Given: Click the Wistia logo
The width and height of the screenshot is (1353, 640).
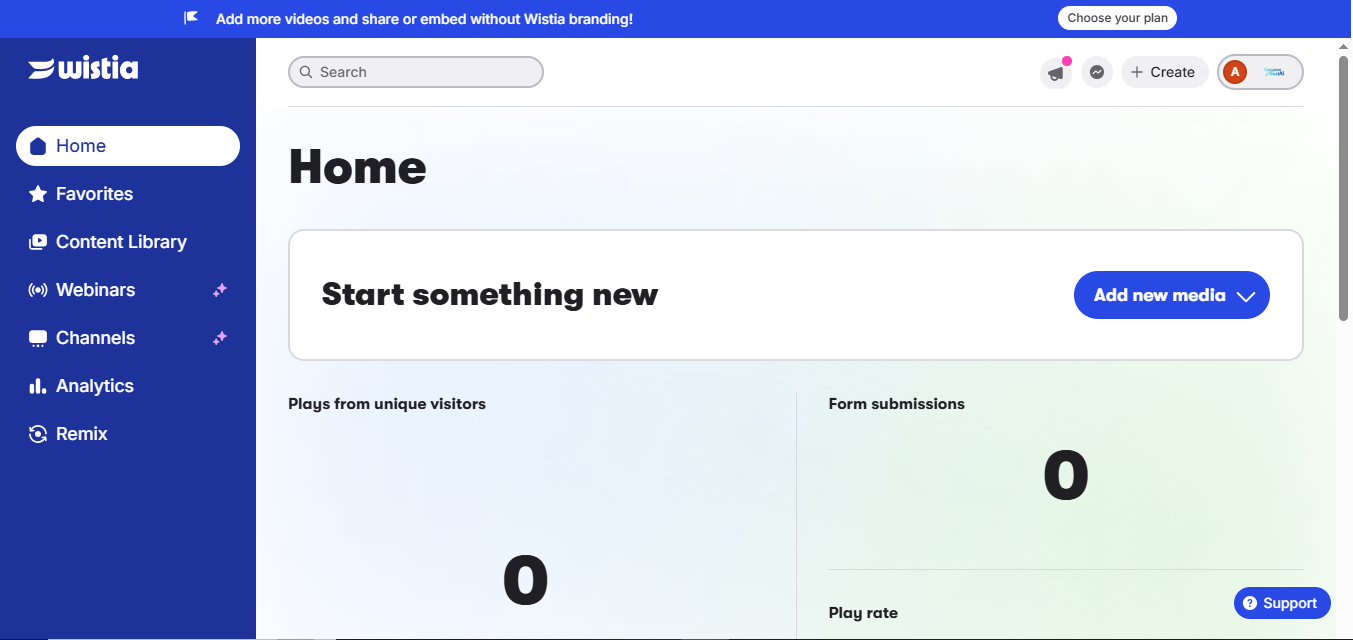Looking at the screenshot, I should tap(83, 69).
